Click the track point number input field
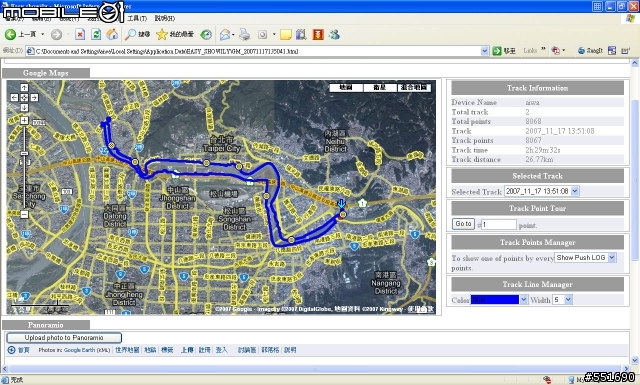This screenshot has width=640, height=385. [499, 224]
